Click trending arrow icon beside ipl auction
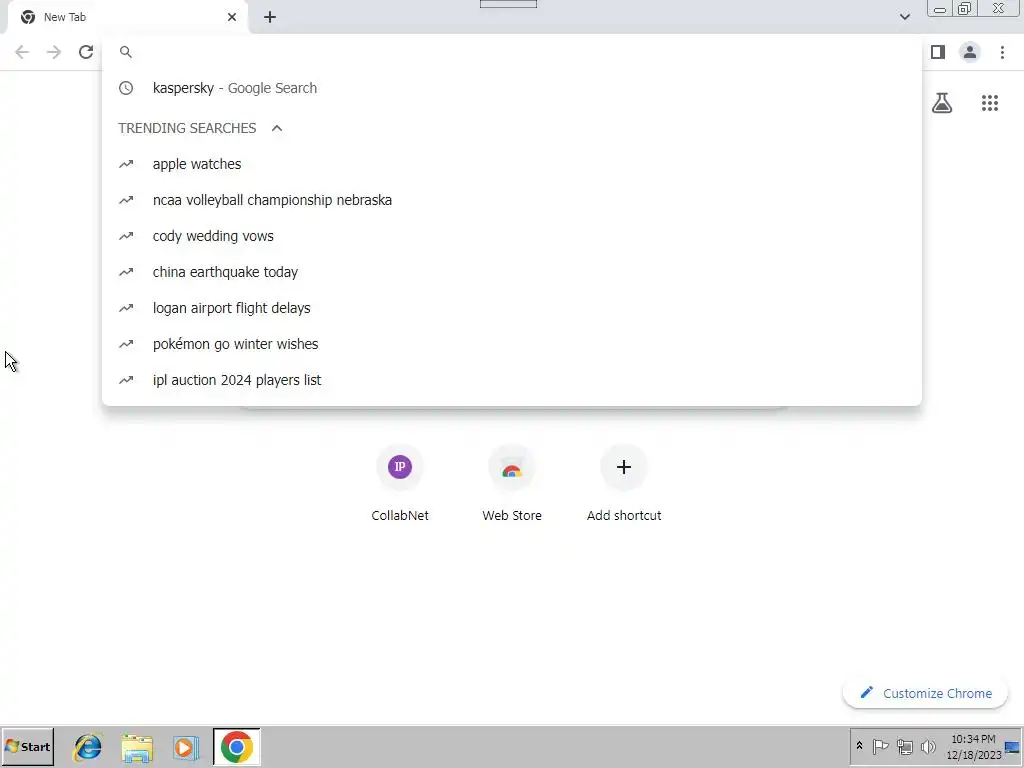 tap(126, 379)
